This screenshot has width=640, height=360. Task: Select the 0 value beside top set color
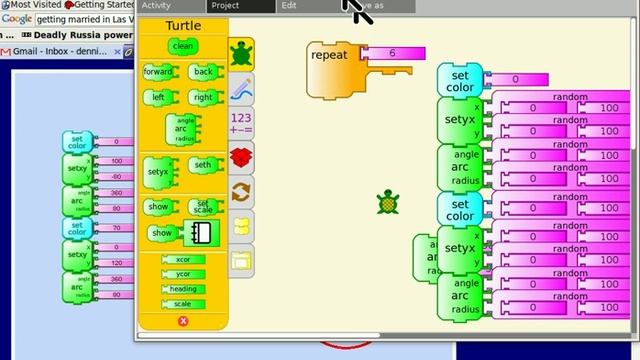coord(516,79)
